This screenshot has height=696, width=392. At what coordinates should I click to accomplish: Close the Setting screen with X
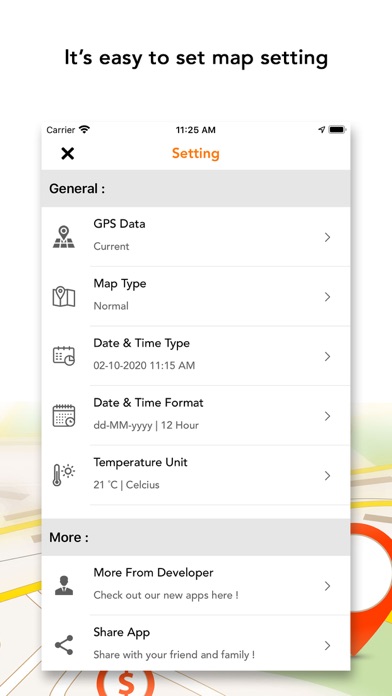point(67,154)
